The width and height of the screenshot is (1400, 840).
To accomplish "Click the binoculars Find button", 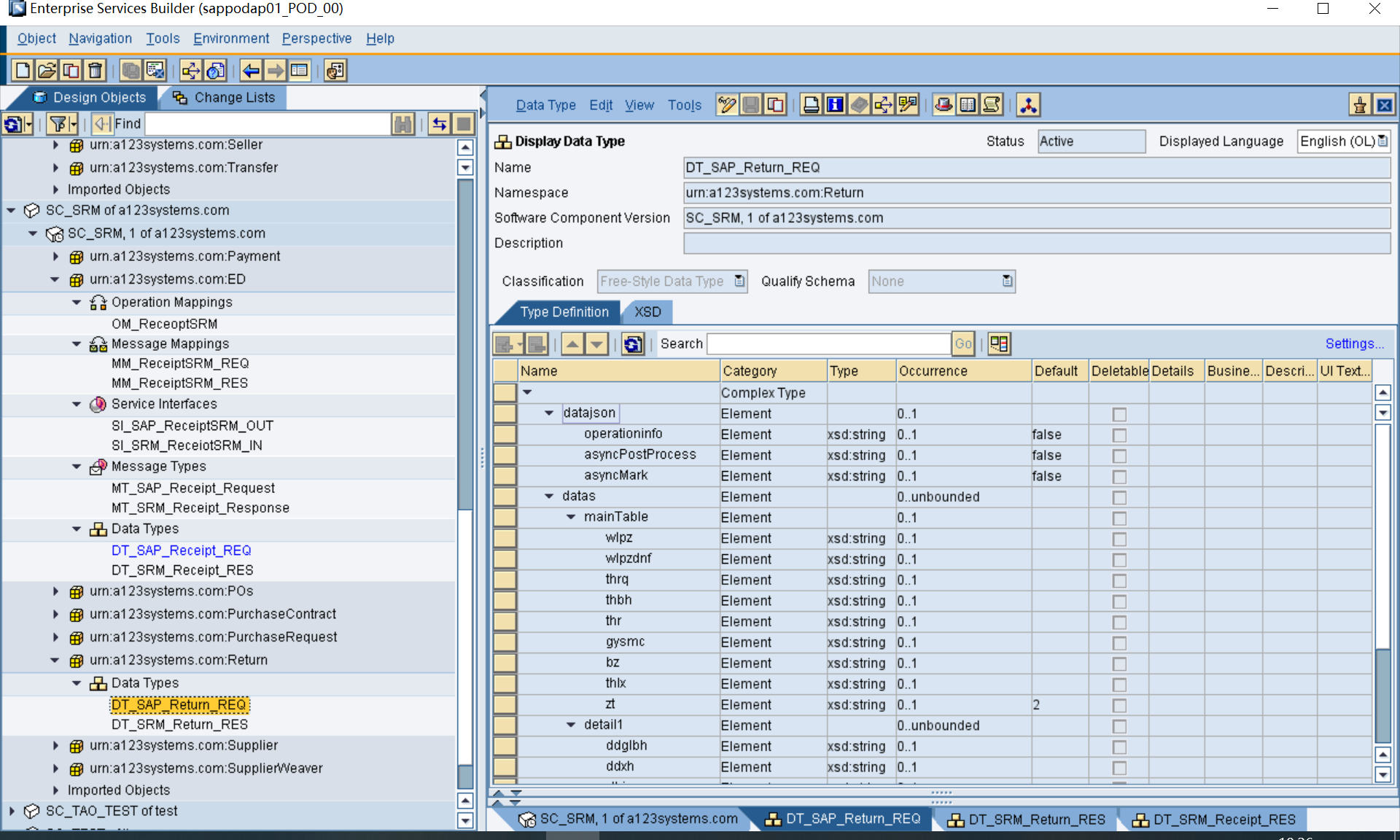I will [402, 124].
